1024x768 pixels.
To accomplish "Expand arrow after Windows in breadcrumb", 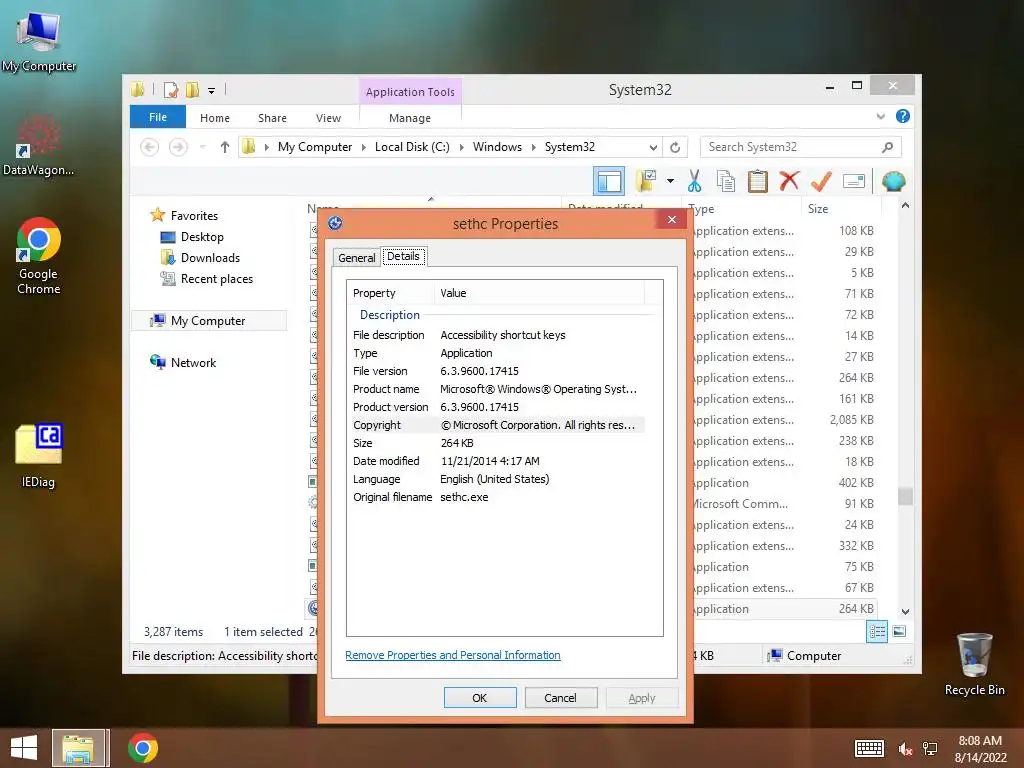I will click(533, 147).
